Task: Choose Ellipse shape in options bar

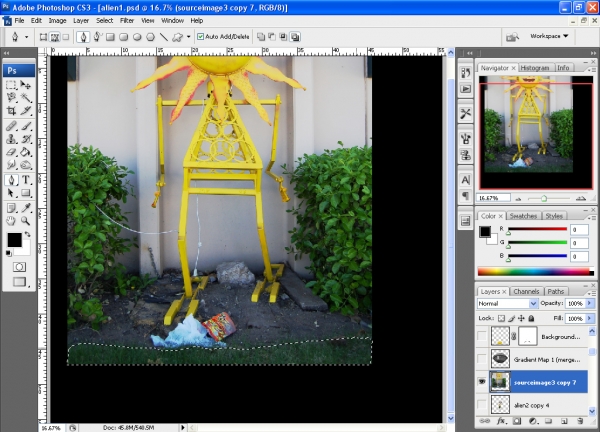Action: [x=137, y=37]
